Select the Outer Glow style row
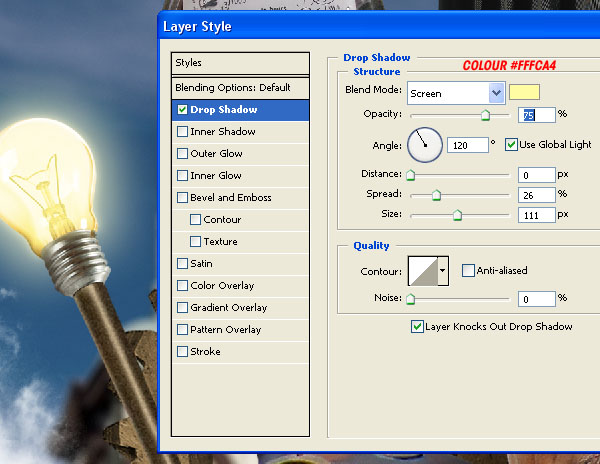This screenshot has height=464, width=600. click(240, 154)
